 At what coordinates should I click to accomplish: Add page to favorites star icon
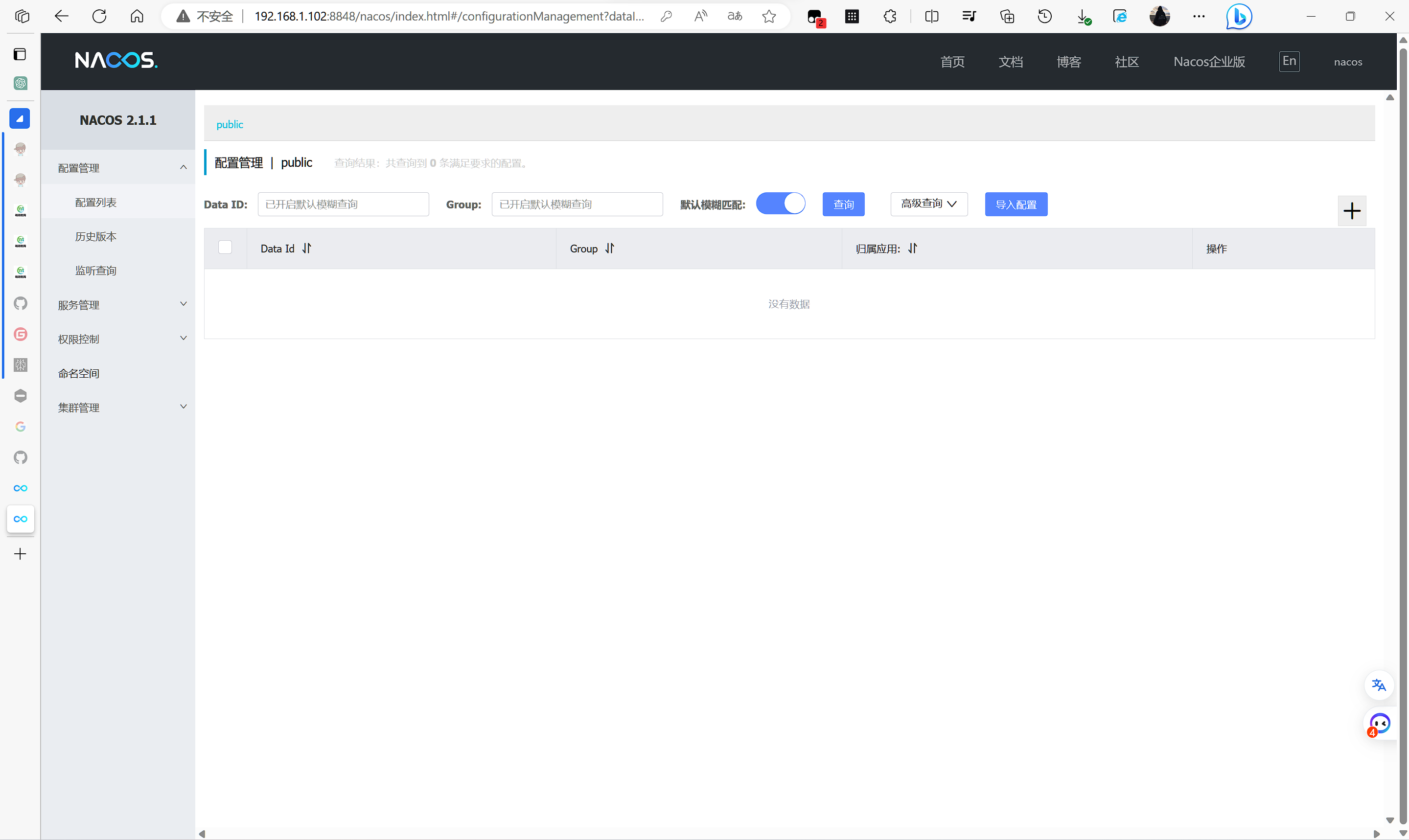click(x=768, y=17)
